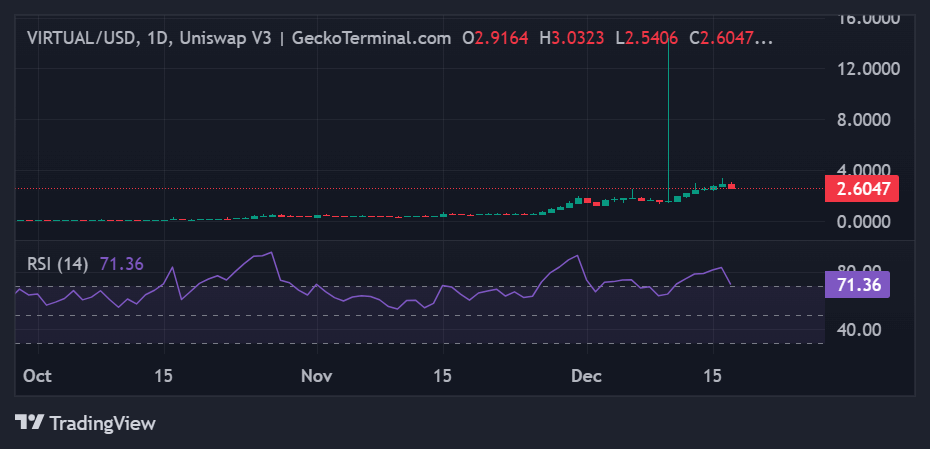The image size is (930, 449).
Task: Click the 40.00 RSI axis label
Action: pyautogui.click(x=859, y=330)
